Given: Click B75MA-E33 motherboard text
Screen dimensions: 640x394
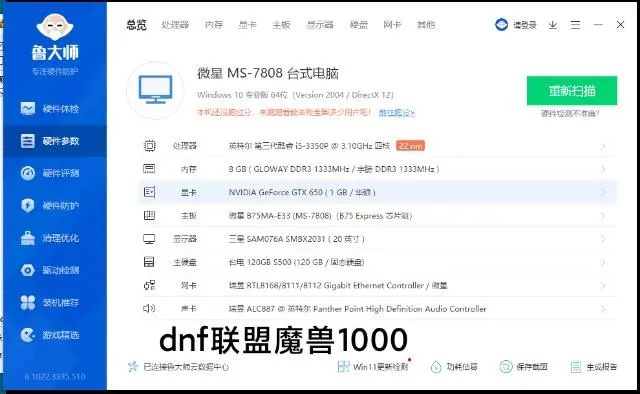Looking at the screenshot, I should [x=320, y=216].
